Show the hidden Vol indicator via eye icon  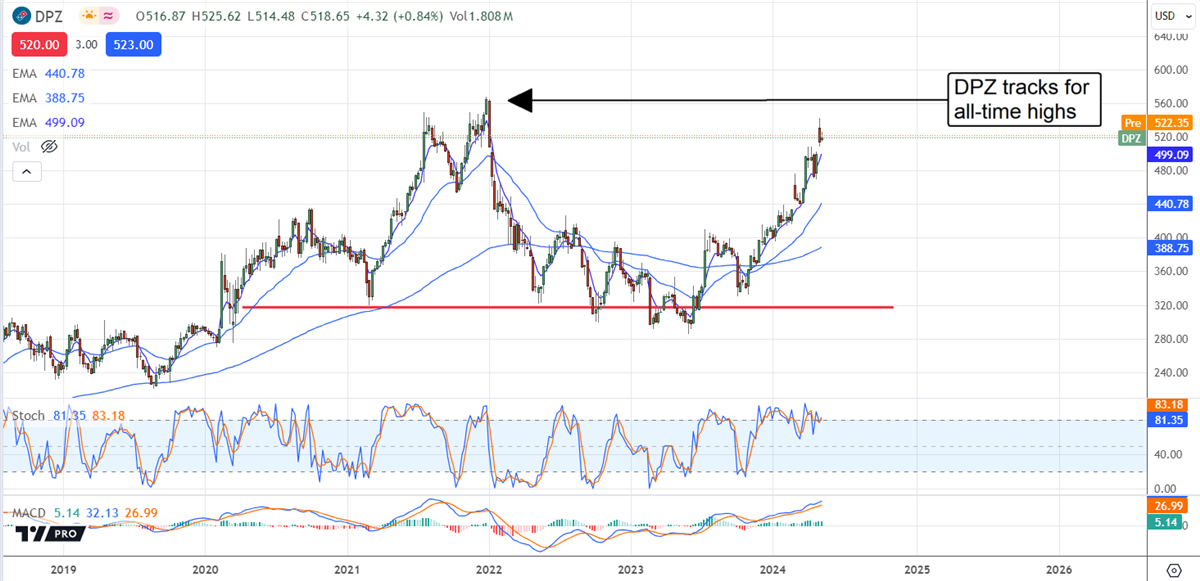49,147
